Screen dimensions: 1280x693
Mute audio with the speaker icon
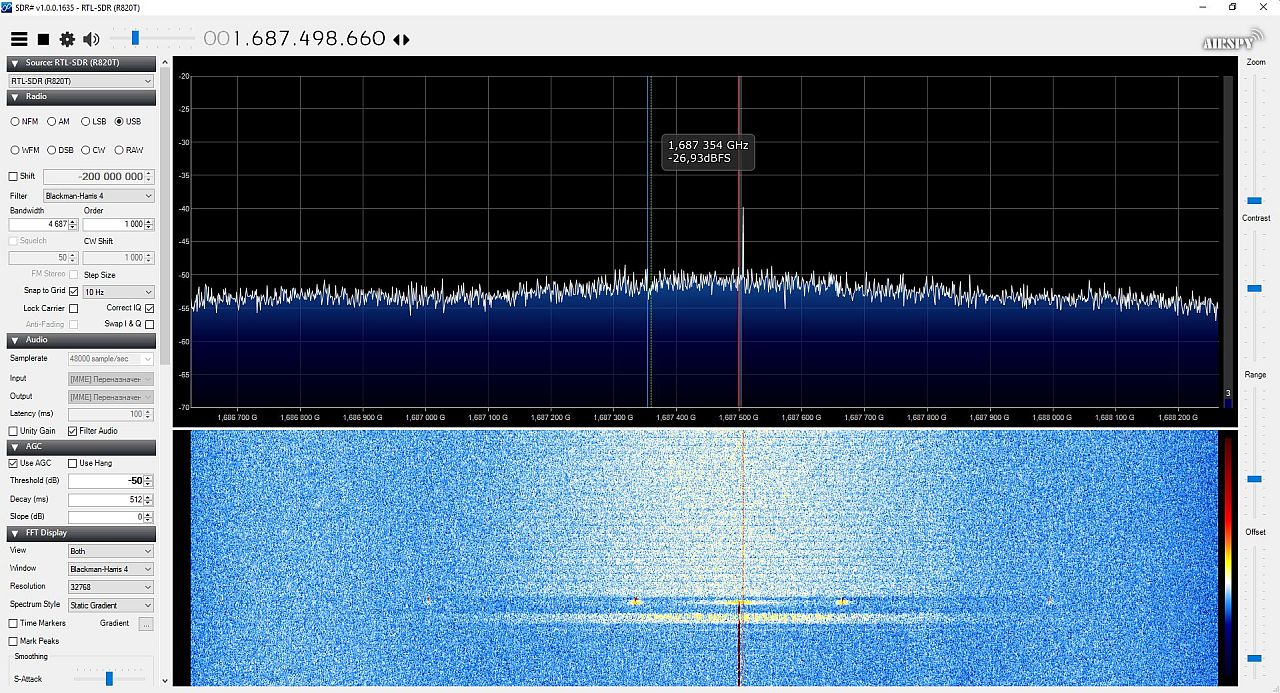[x=91, y=39]
